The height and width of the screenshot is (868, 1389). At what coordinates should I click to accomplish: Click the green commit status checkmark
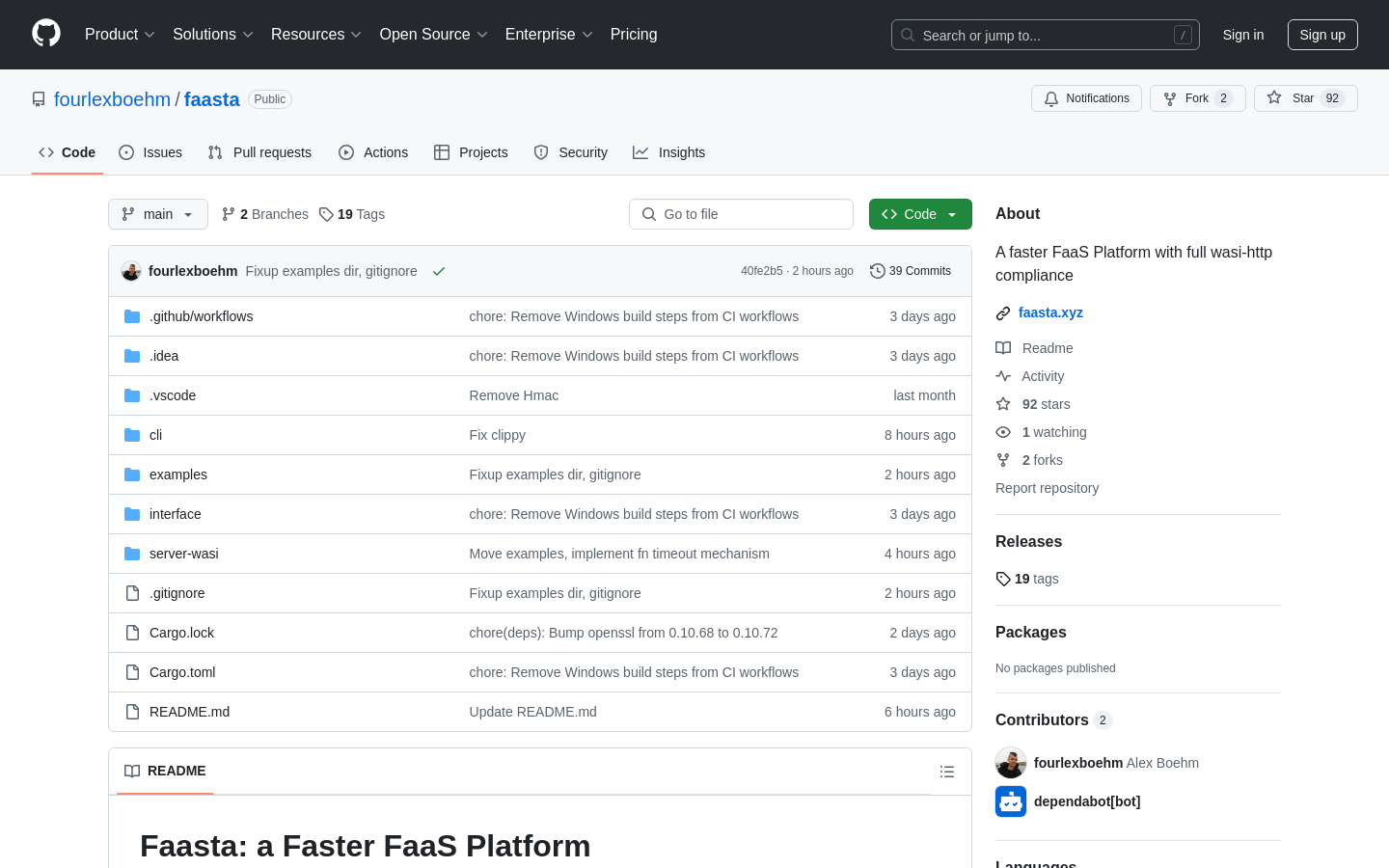(439, 271)
